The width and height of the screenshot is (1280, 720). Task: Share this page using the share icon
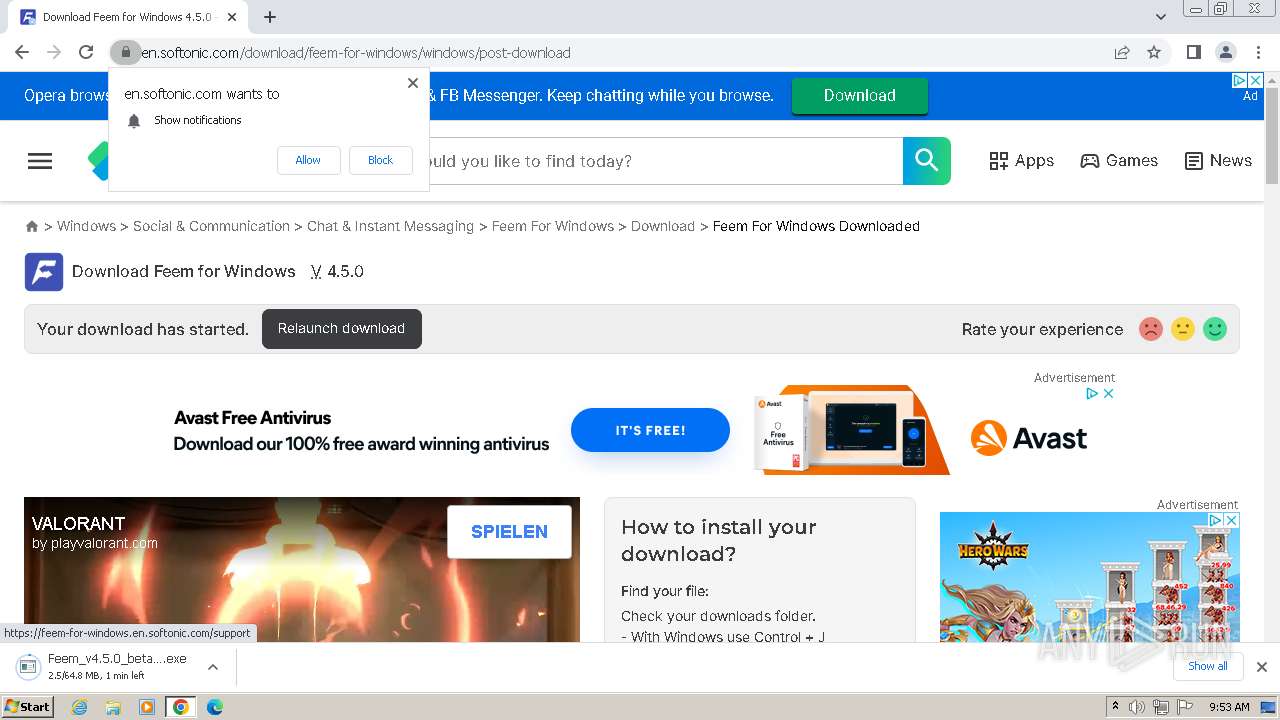point(1122,52)
